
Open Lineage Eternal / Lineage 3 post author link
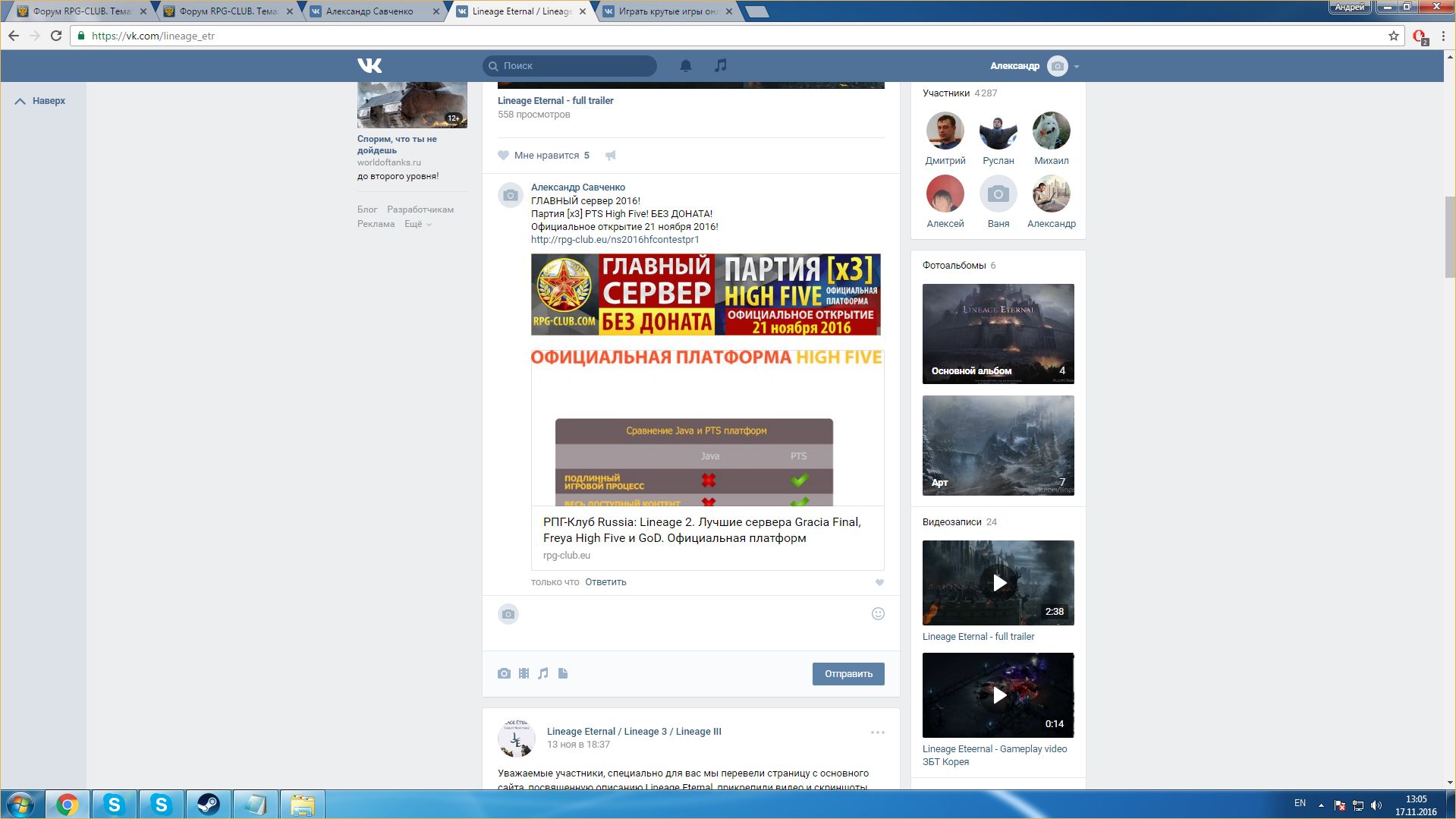pos(634,732)
